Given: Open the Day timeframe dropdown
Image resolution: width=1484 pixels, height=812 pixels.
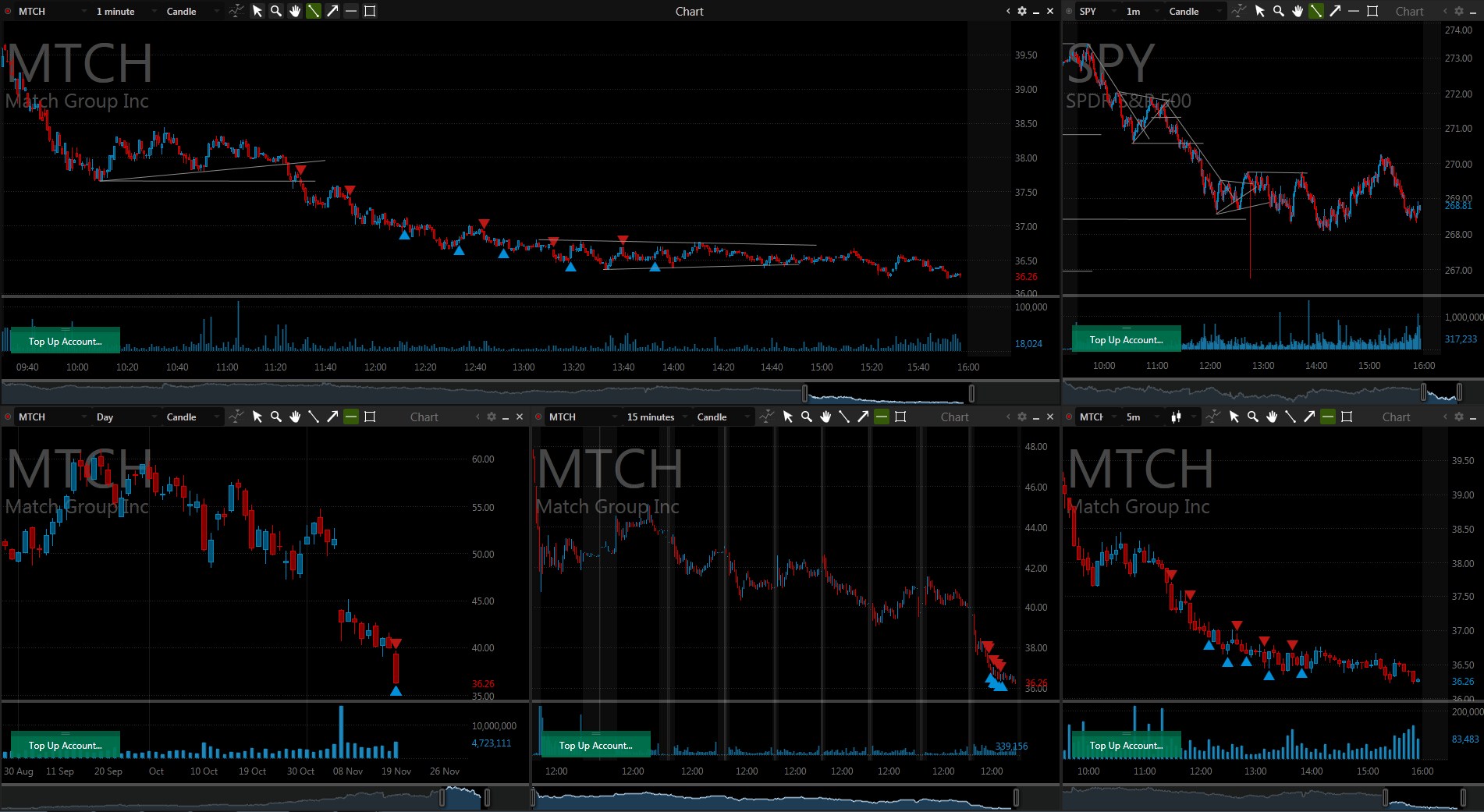Looking at the screenshot, I should [126, 417].
